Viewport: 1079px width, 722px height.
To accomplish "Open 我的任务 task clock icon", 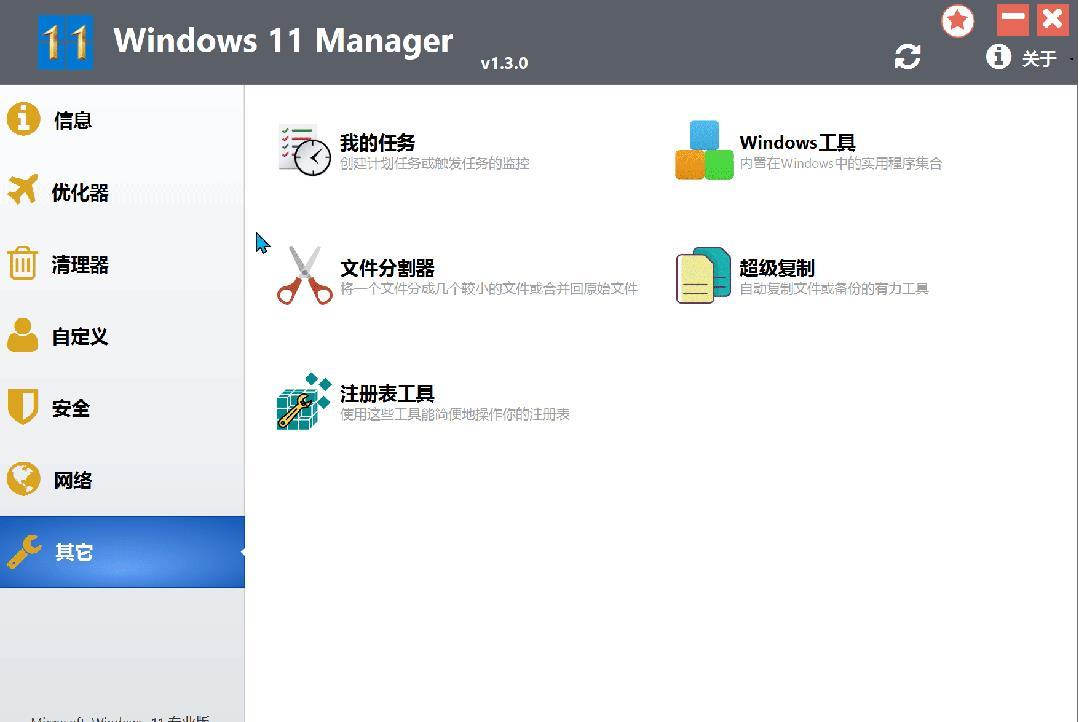I will (x=304, y=150).
